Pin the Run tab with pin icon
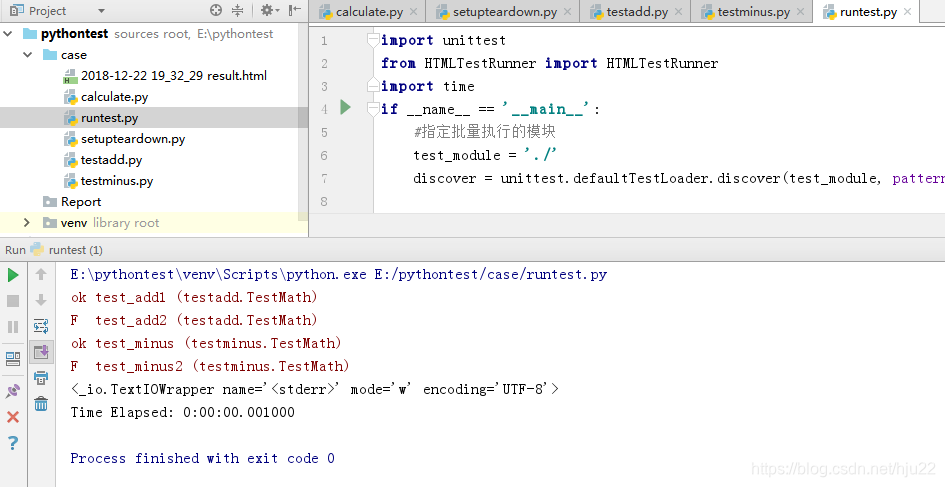This screenshot has width=945, height=487. pyautogui.click(x=13, y=391)
